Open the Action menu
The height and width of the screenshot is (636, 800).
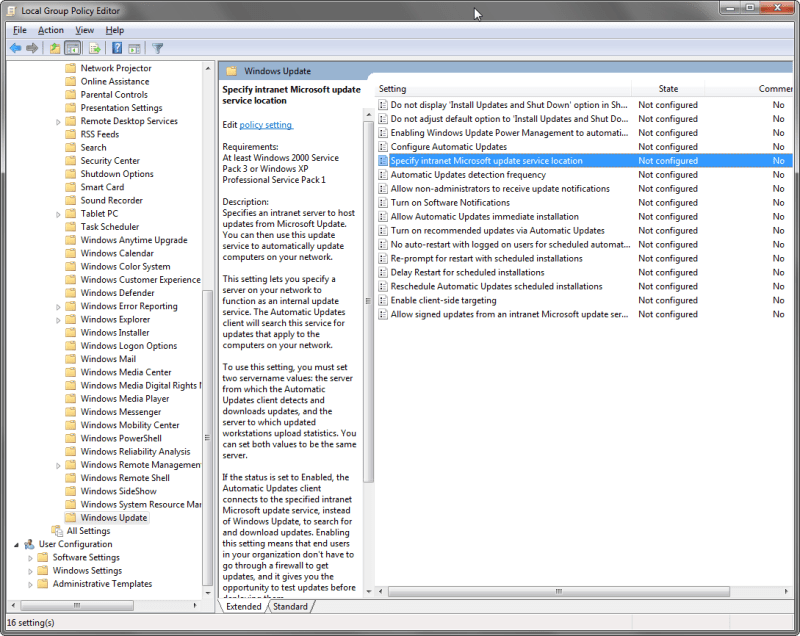[50, 29]
